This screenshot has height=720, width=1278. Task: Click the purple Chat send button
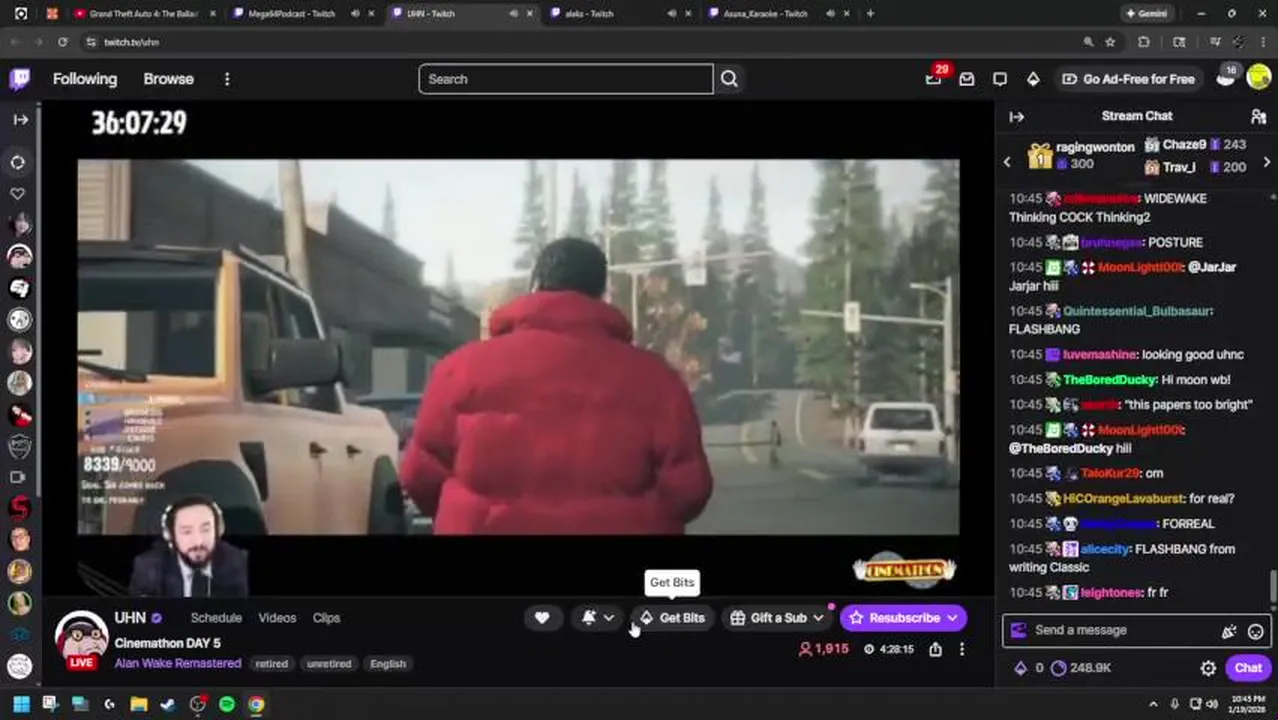tap(1248, 668)
